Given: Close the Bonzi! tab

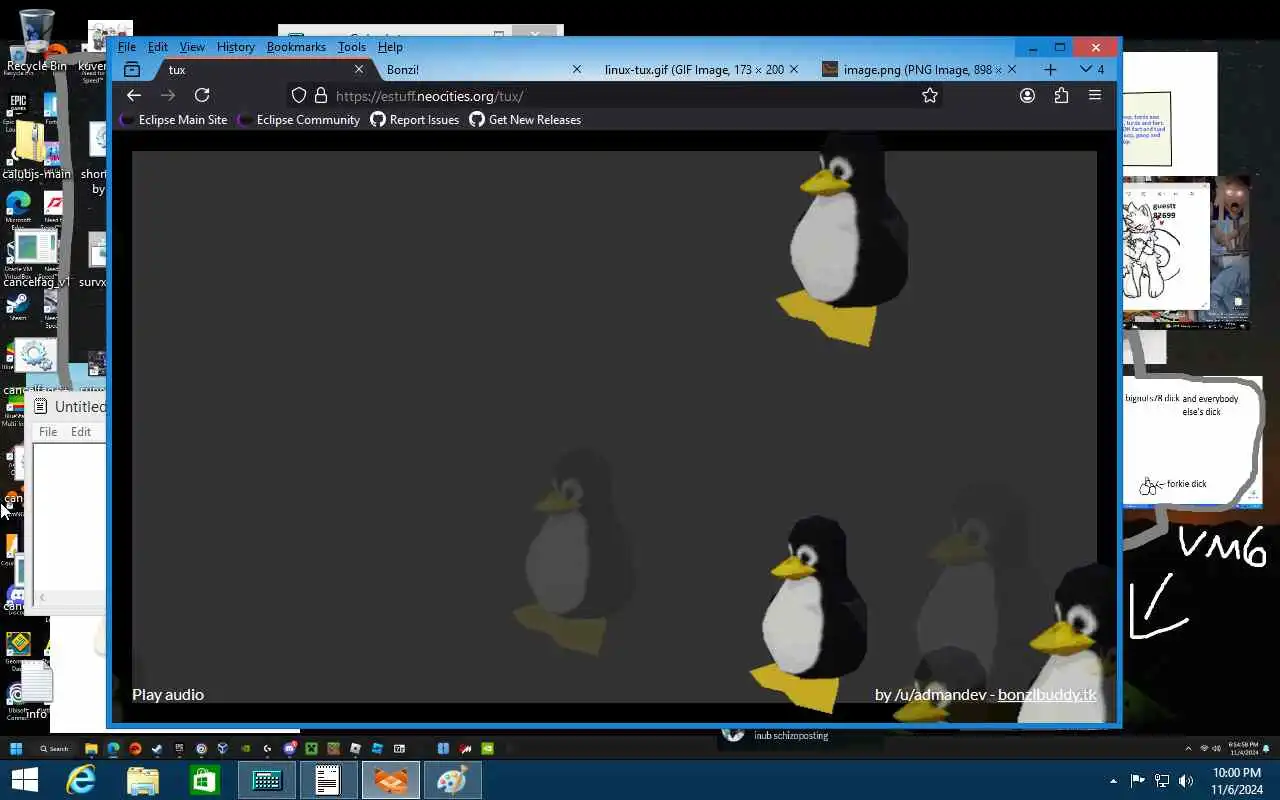Looking at the screenshot, I should 577,70.
